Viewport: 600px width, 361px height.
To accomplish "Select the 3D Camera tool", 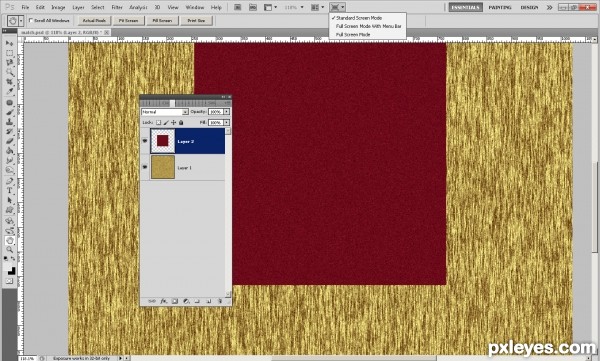I will coord(10,230).
